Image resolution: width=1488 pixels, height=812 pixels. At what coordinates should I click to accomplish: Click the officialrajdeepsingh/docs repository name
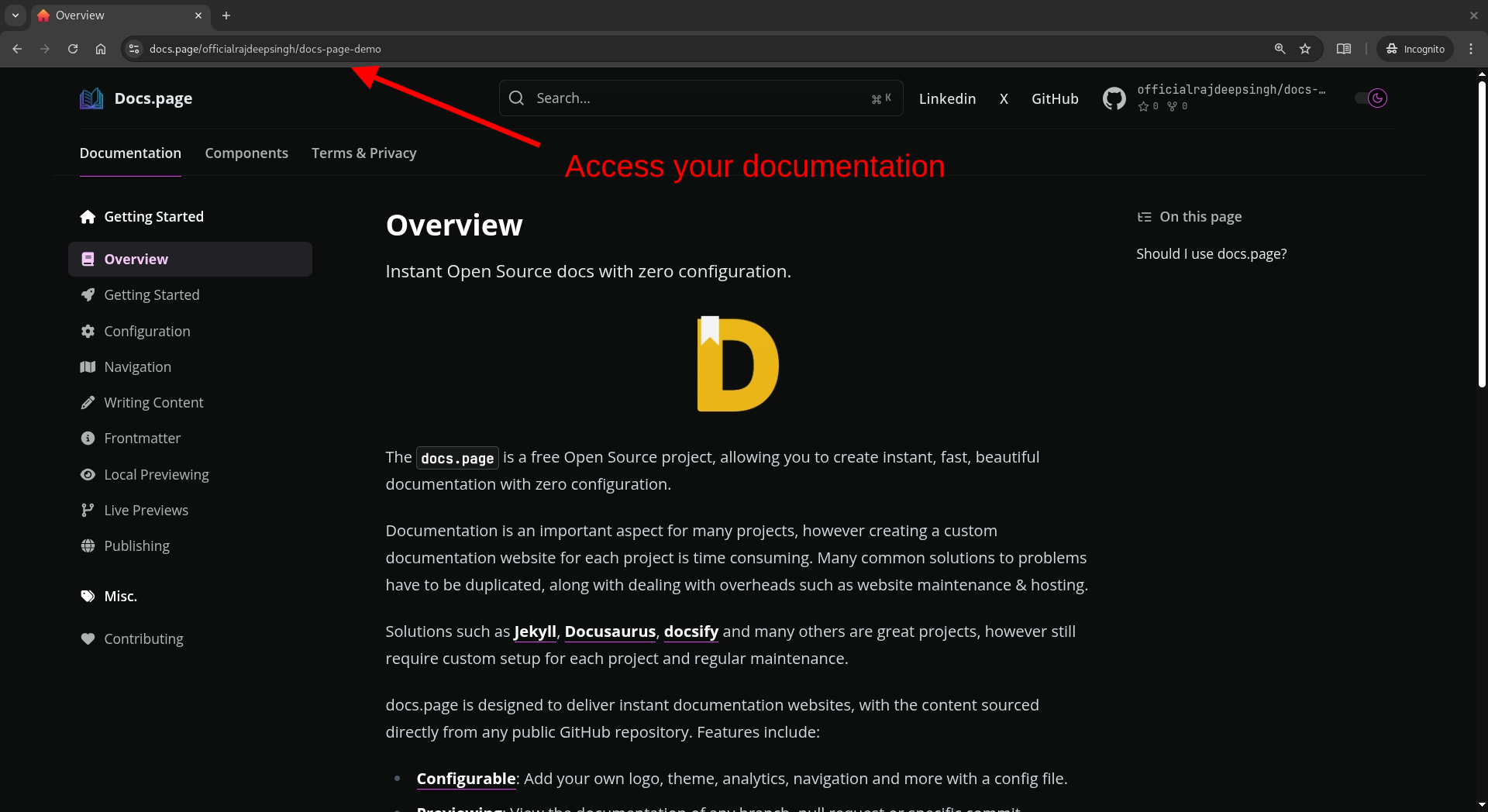(1231, 90)
